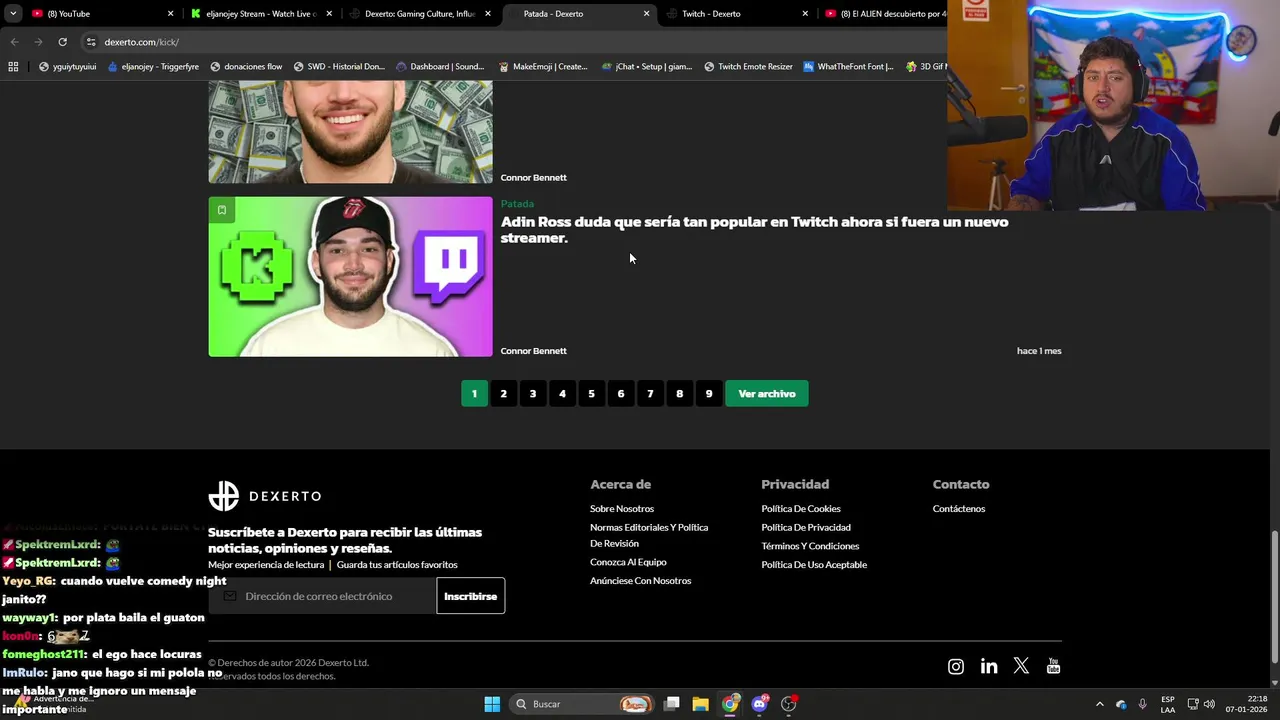Open the network icon in system tray
The height and width of the screenshot is (720, 1280).
coord(1193,704)
